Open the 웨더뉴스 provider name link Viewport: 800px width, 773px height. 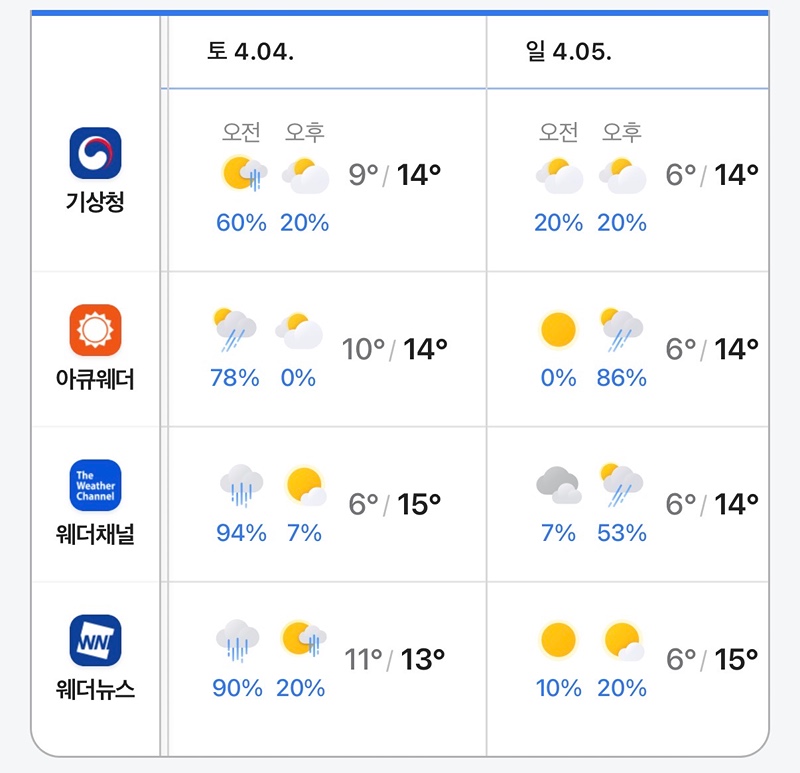click(95, 689)
